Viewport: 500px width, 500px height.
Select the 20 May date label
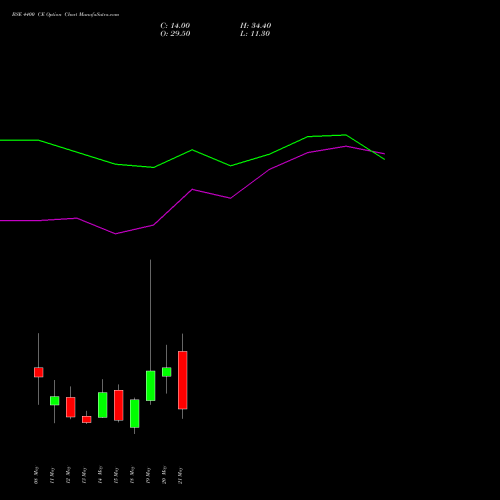click(164, 475)
